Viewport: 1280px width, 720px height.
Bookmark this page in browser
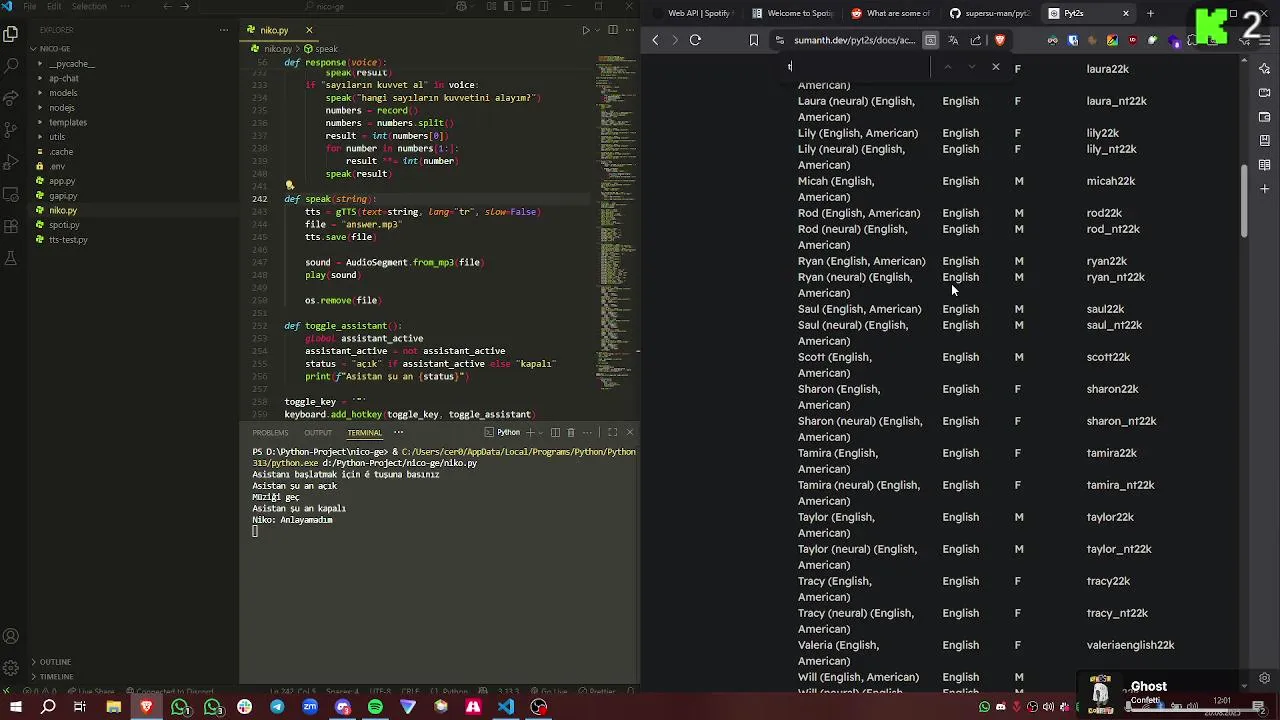754,40
